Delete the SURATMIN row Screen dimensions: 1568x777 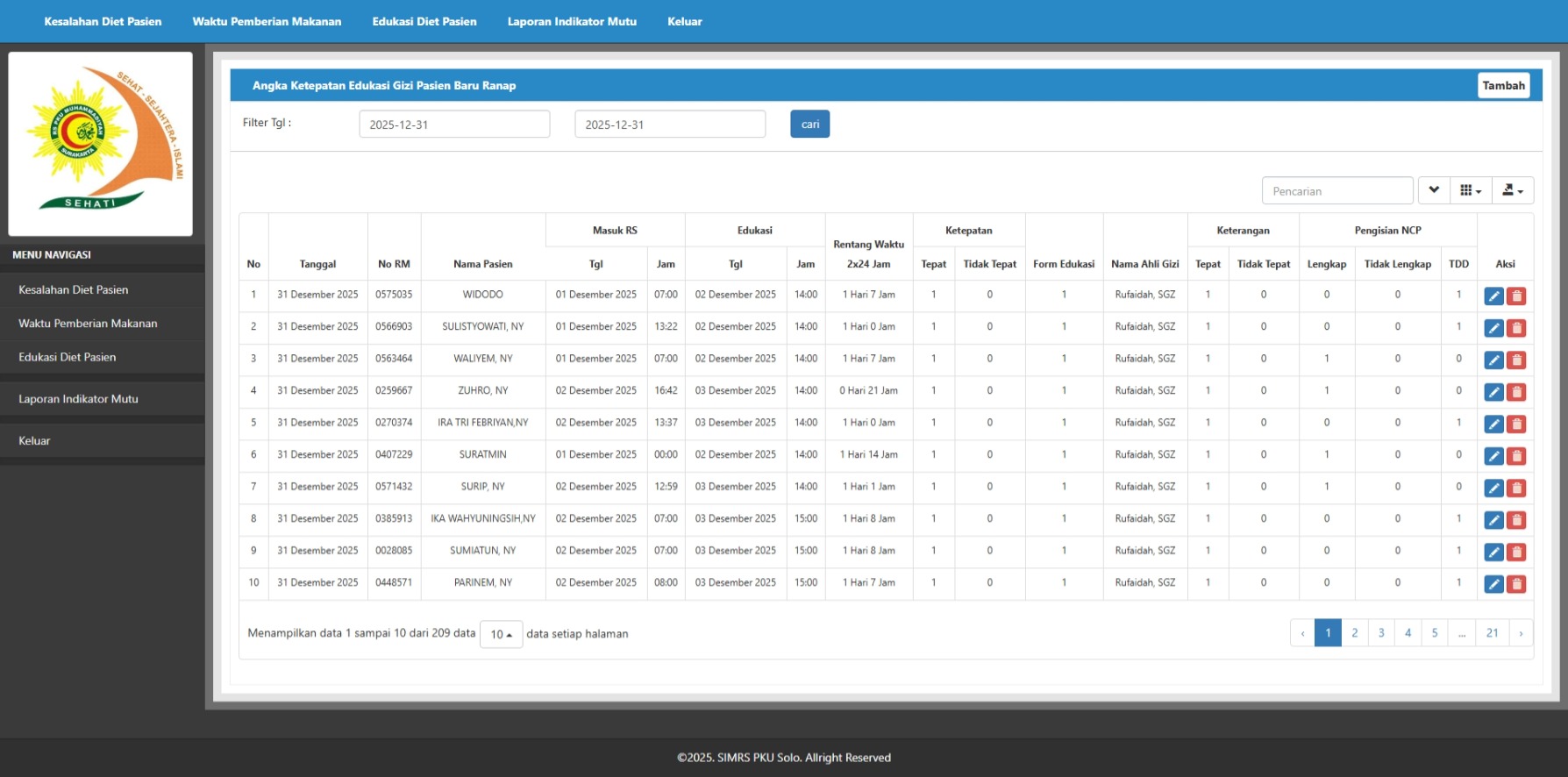1516,456
